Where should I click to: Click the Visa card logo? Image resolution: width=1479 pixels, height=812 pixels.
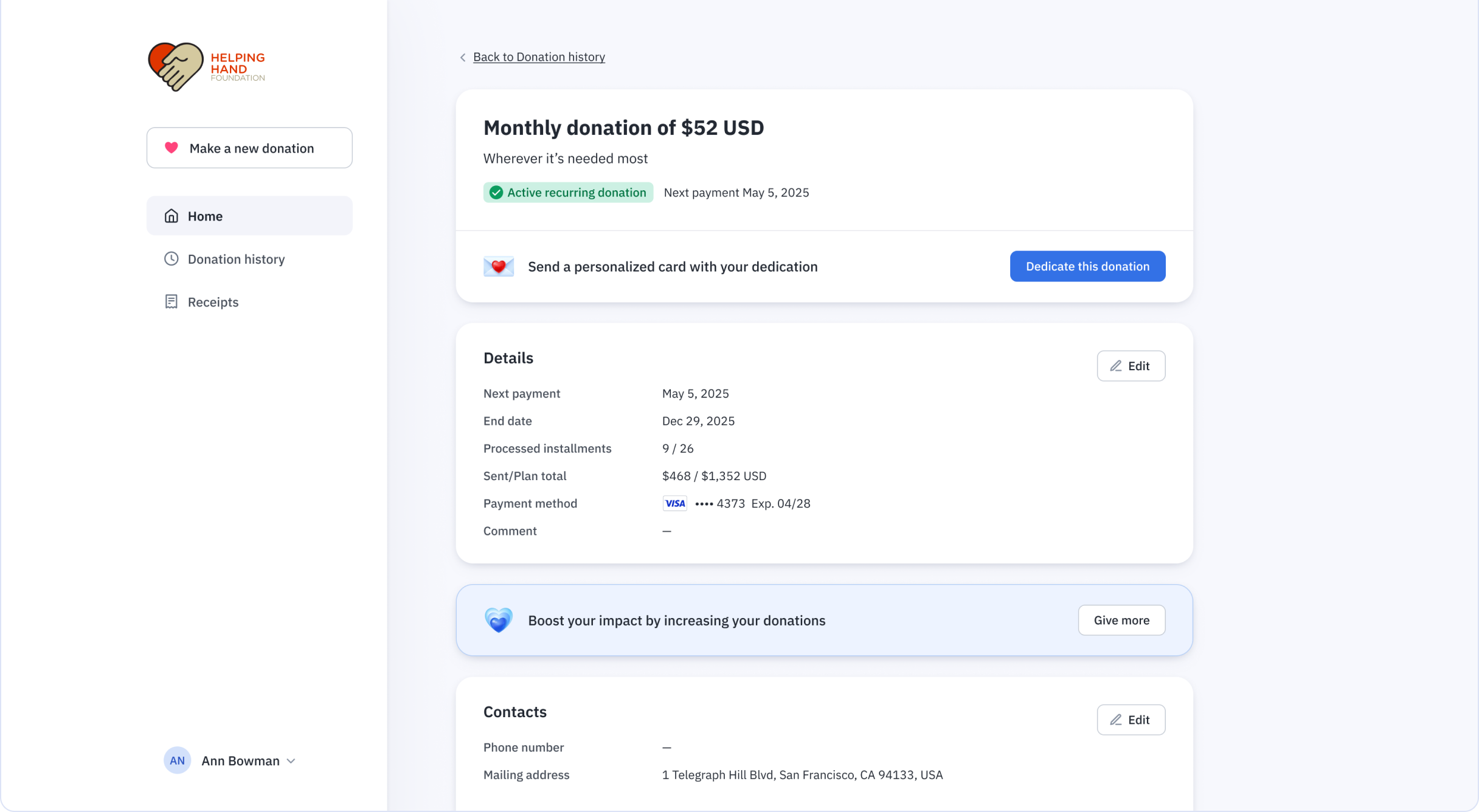pyautogui.click(x=674, y=503)
